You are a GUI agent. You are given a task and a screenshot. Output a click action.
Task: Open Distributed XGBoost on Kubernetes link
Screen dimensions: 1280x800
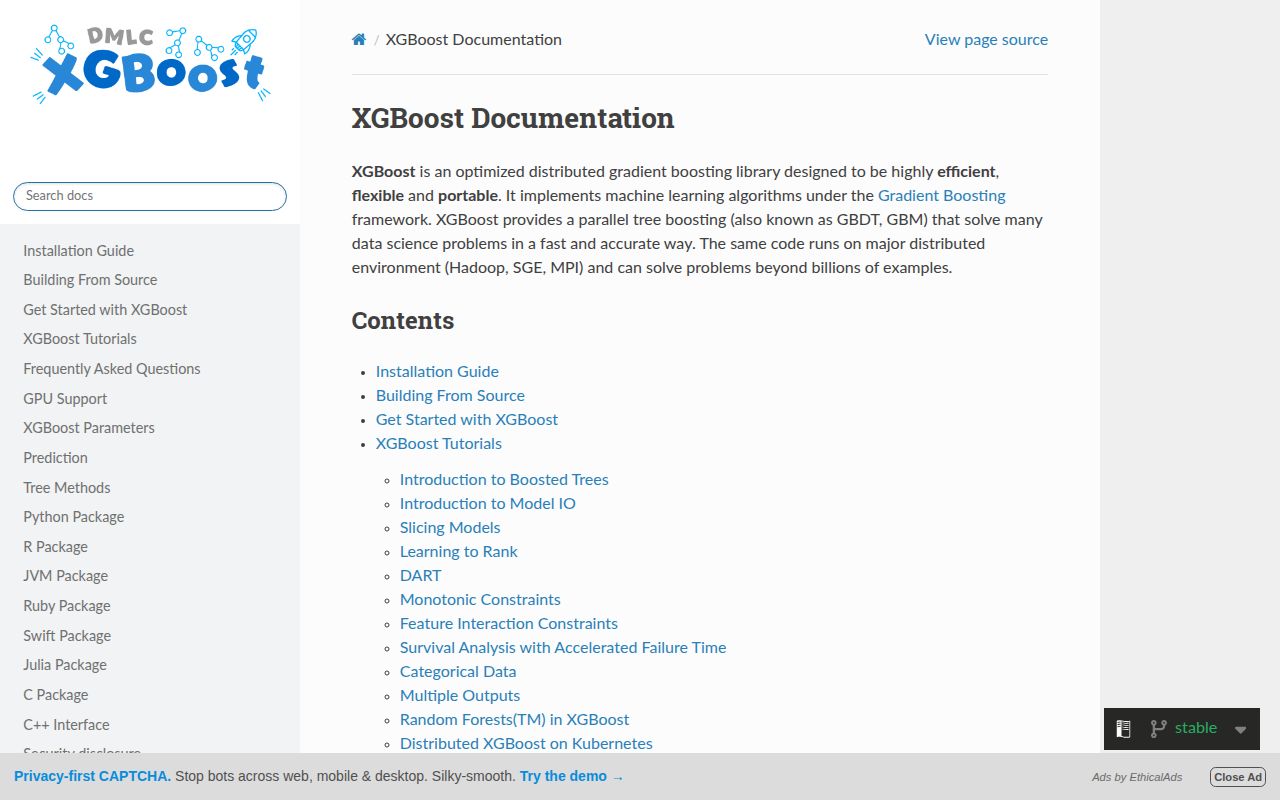coord(526,744)
